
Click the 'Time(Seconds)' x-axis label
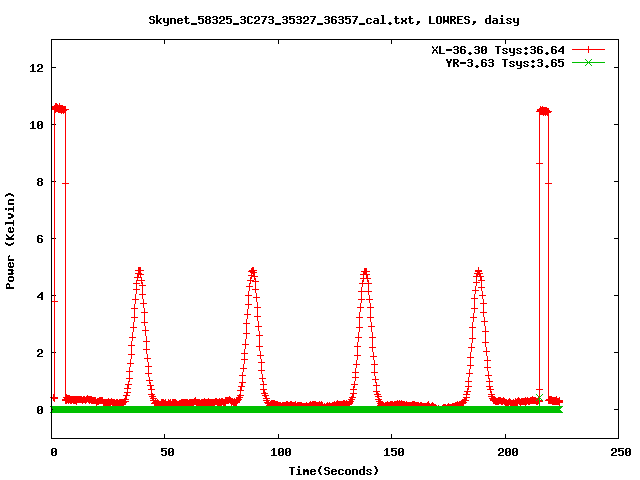tap(334, 471)
